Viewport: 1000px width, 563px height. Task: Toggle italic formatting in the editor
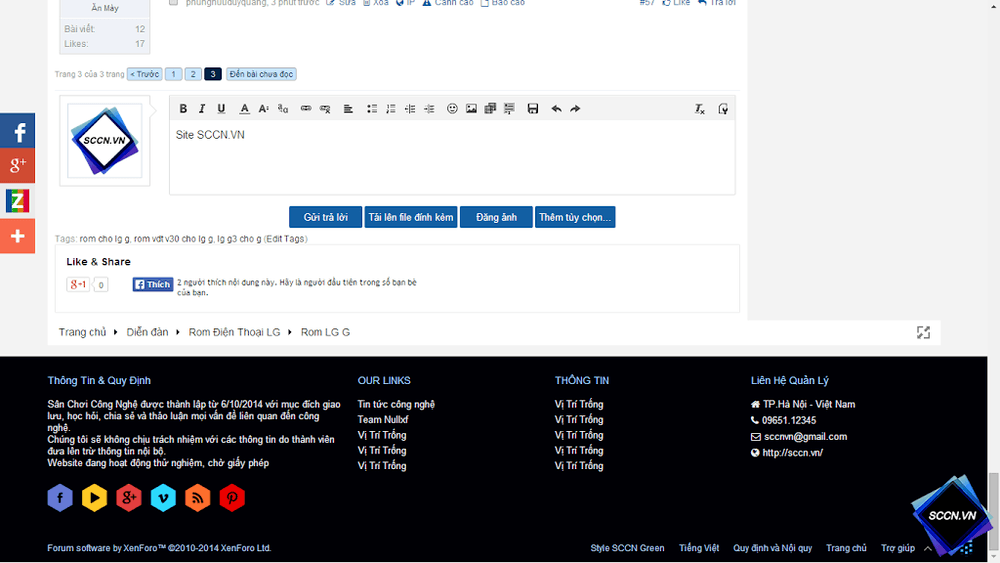[x=202, y=109]
